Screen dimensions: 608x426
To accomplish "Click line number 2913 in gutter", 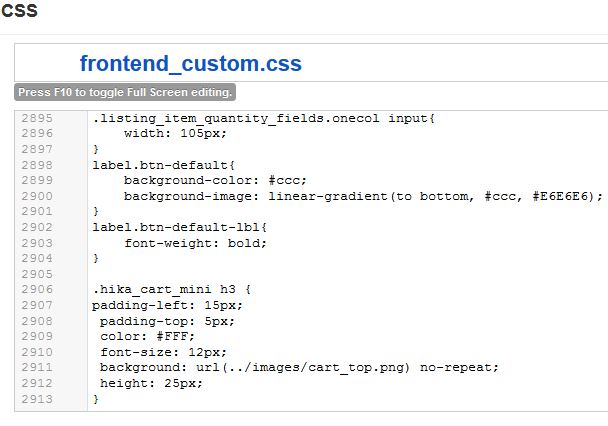I will pyautogui.click(x=36, y=399).
